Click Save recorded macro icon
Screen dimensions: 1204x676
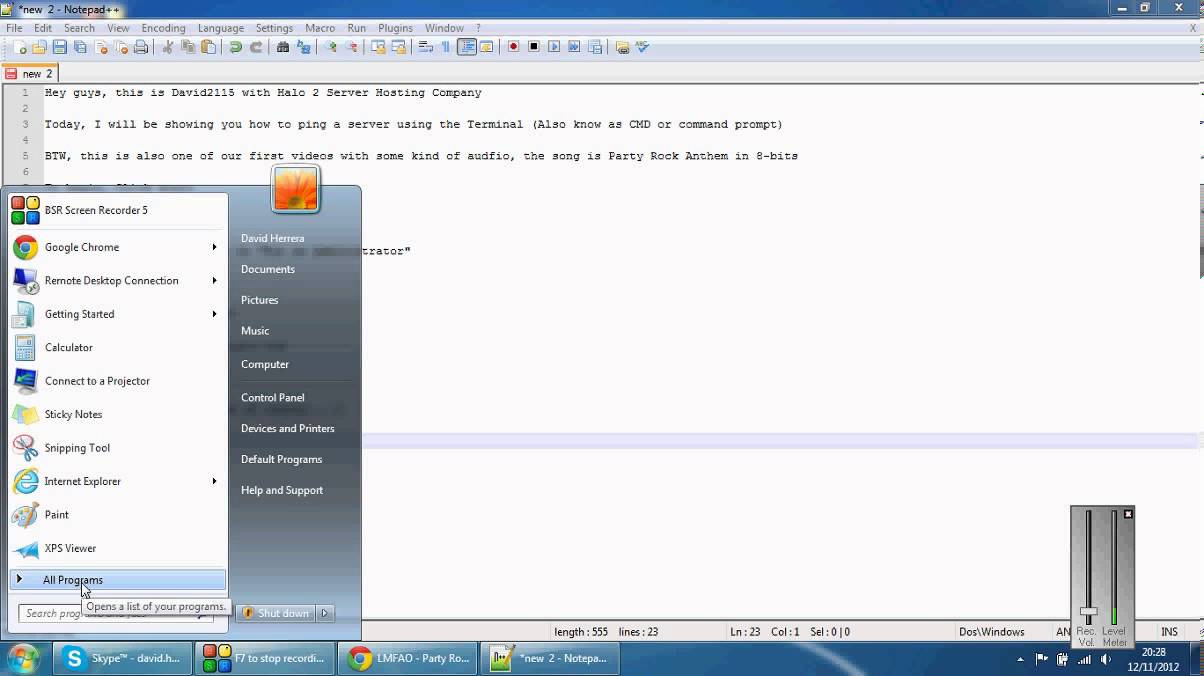tap(595, 47)
